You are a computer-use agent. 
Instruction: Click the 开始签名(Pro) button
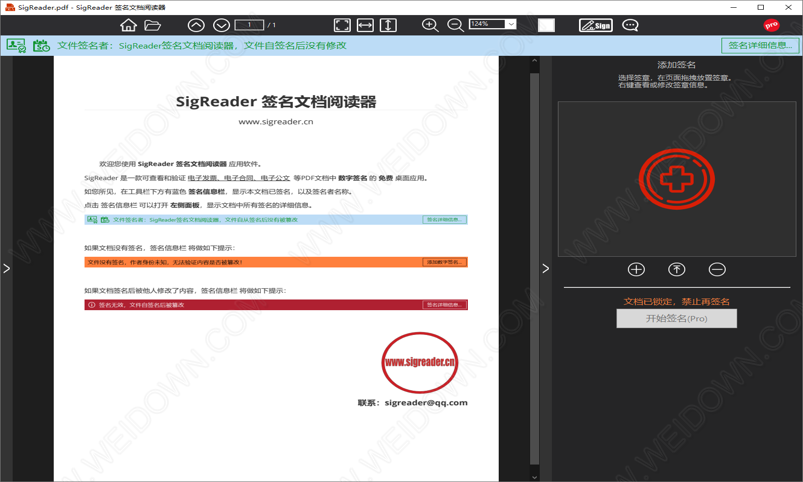tap(677, 319)
